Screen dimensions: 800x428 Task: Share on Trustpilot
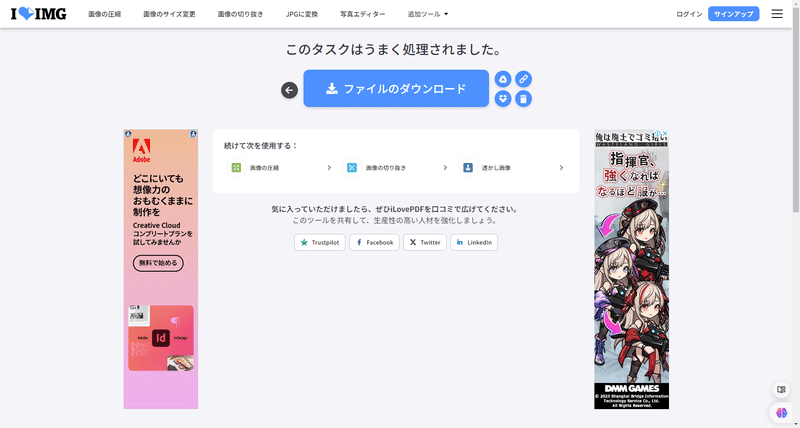pos(320,242)
